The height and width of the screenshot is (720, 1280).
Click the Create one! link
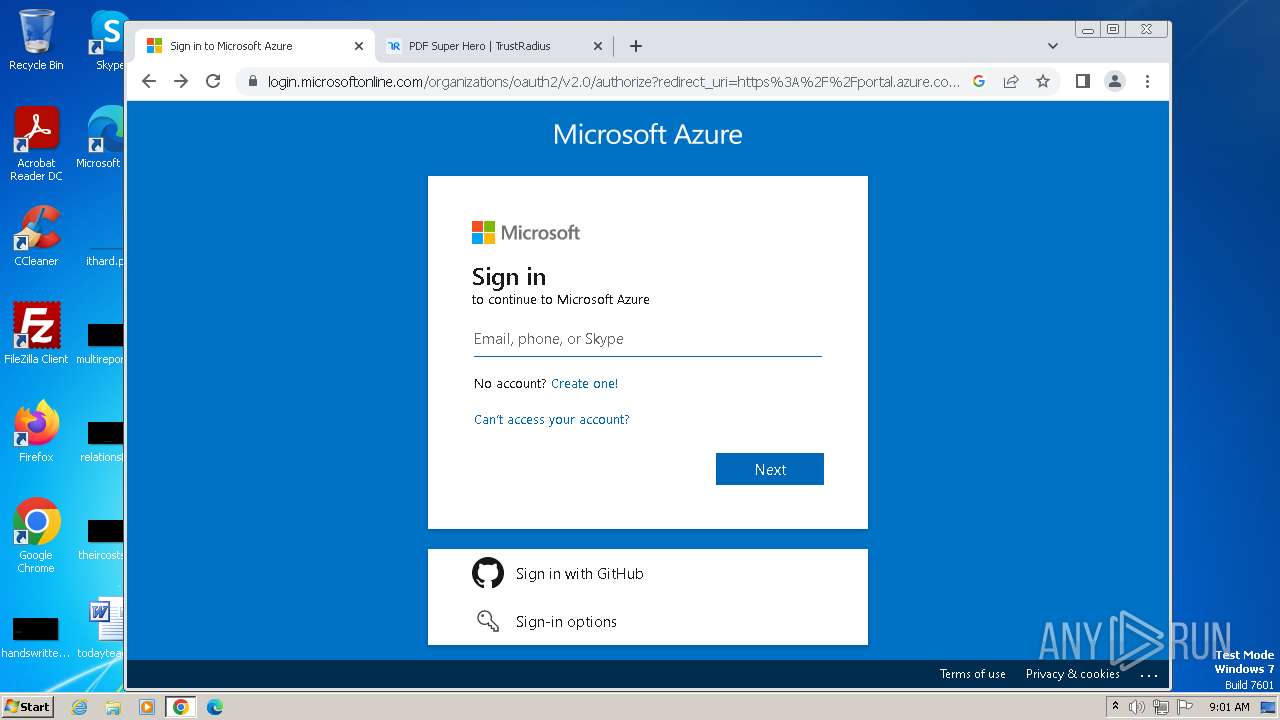click(584, 384)
